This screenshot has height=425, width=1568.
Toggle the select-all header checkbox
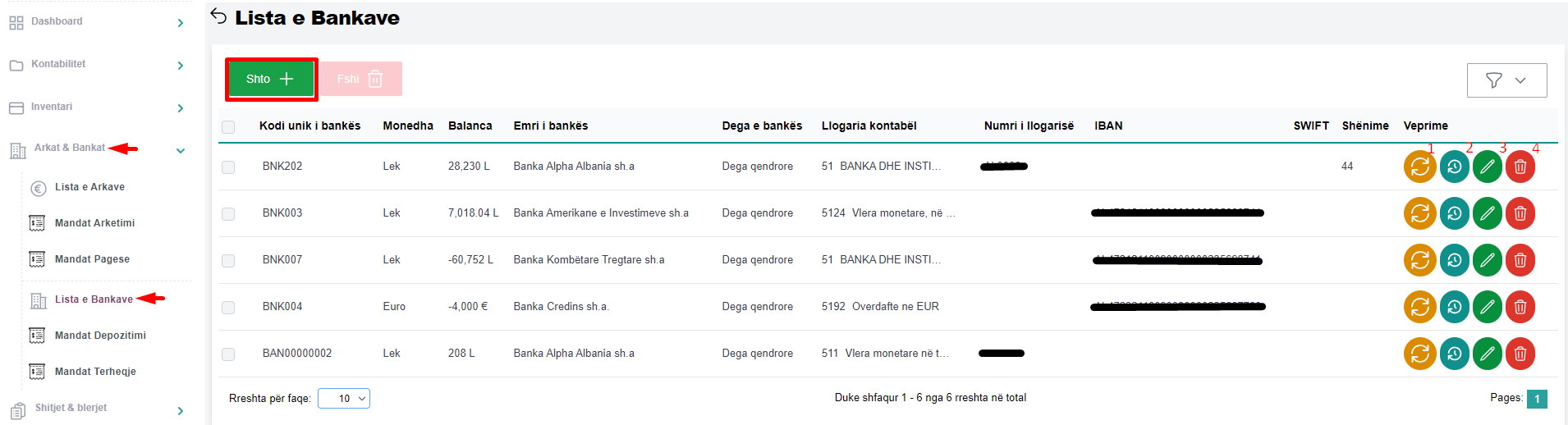pyautogui.click(x=228, y=127)
